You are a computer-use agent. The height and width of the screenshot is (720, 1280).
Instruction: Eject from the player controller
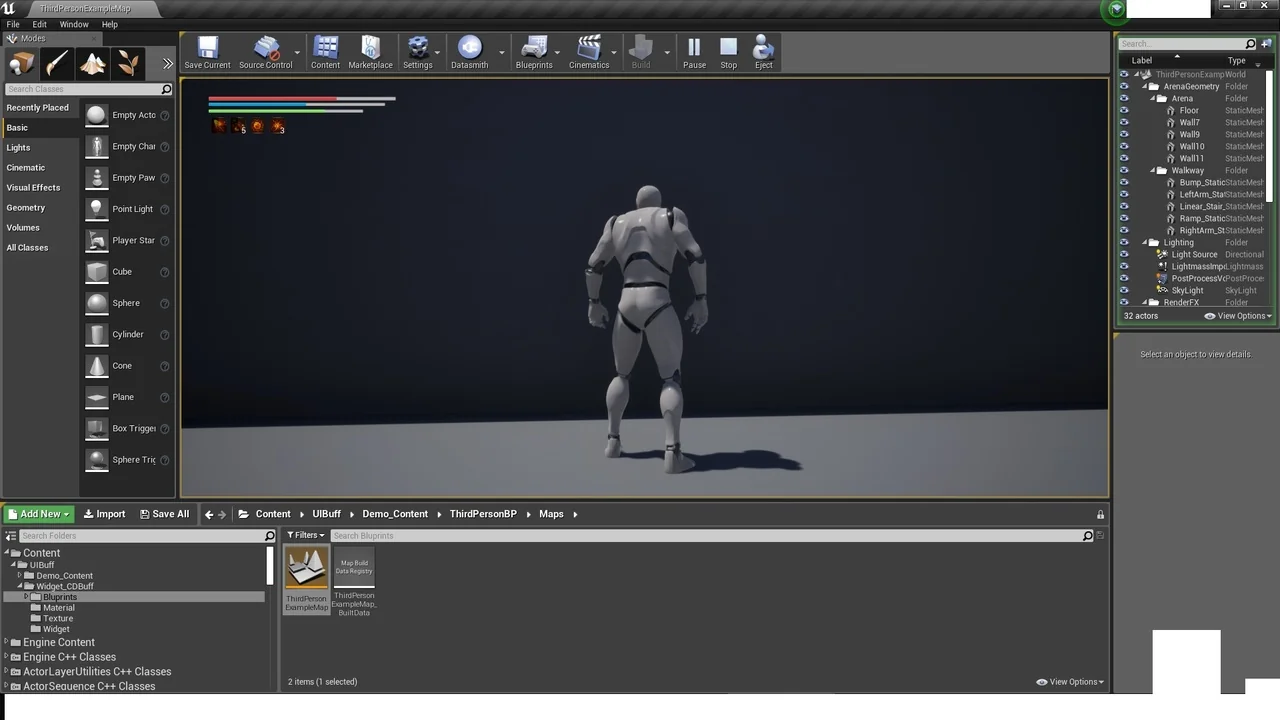point(763,53)
